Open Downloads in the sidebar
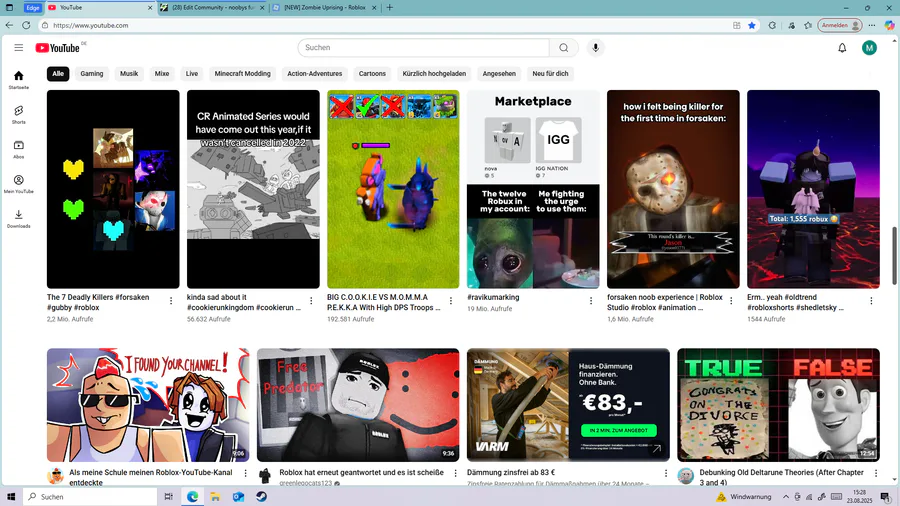Viewport: 900px width, 506px height. 18,219
